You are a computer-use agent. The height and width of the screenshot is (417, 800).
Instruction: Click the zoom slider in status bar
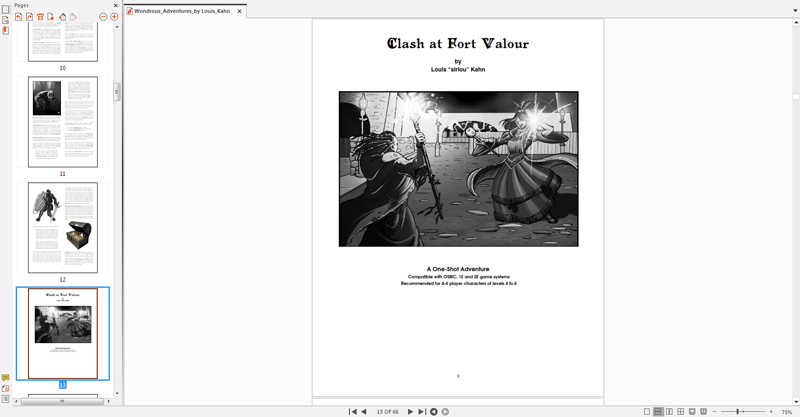[737, 411]
